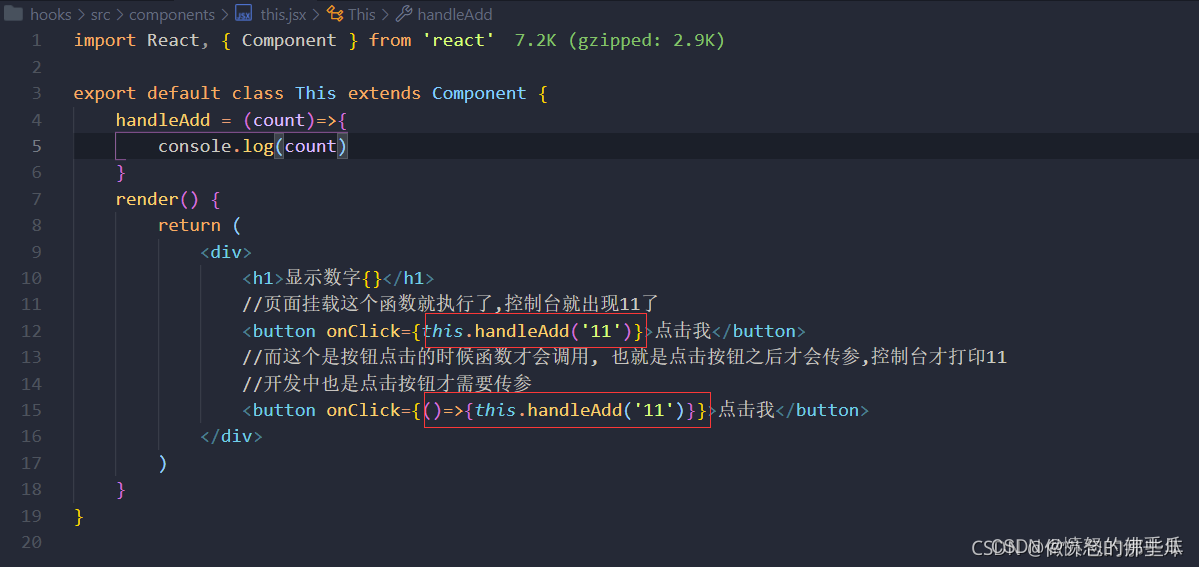Select line number 20 in the gutter
The height and width of the screenshot is (567, 1199).
click(x=32, y=542)
